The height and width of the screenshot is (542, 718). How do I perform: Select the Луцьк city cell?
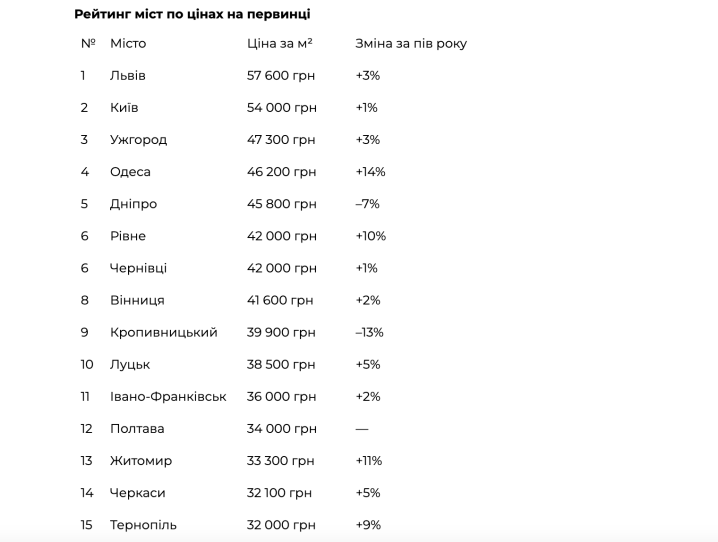[130, 364]
